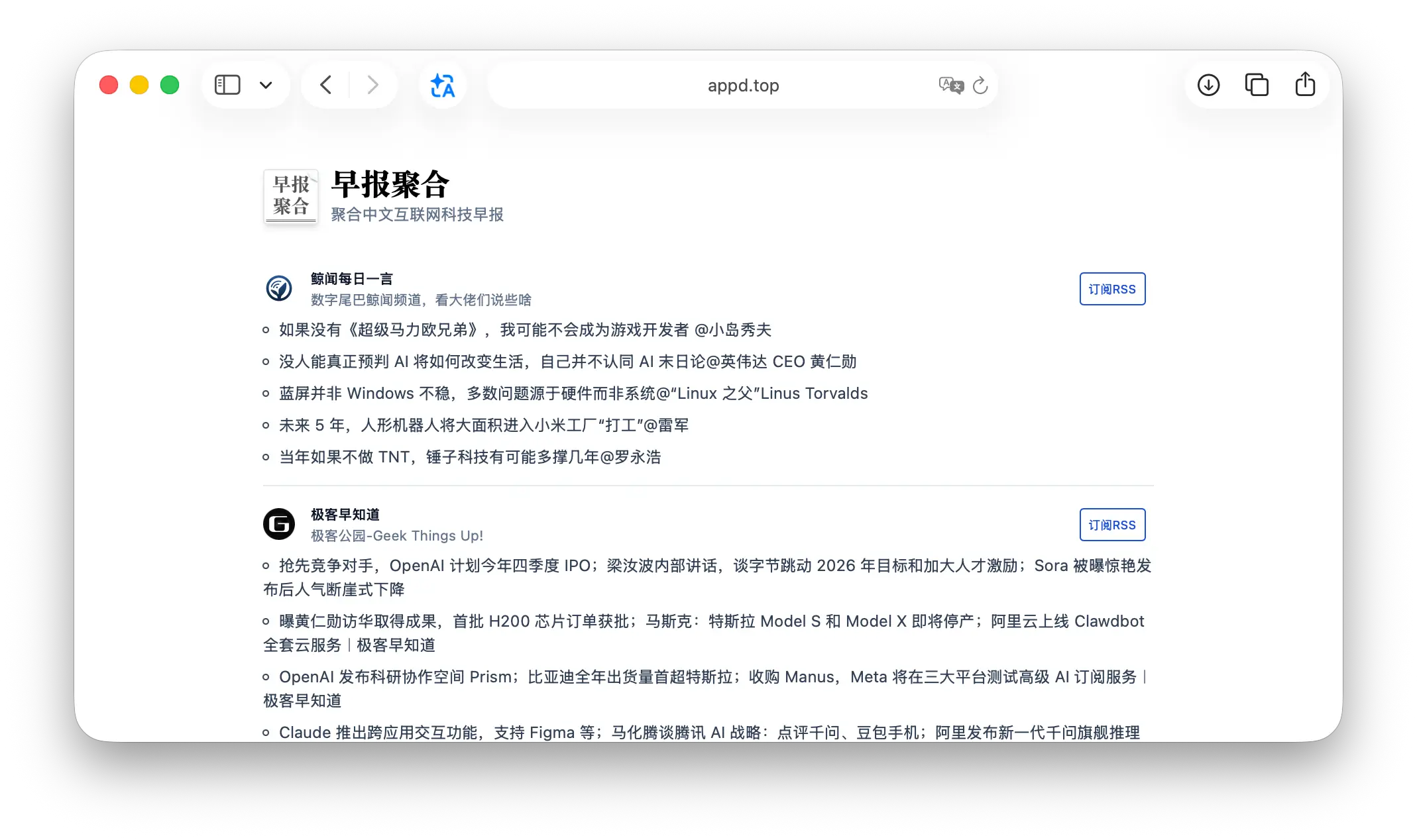Open the Linus Torvalds Windows blue-screen article
The width and height of the screenshot is (1417, 840).
coord(573,394)
